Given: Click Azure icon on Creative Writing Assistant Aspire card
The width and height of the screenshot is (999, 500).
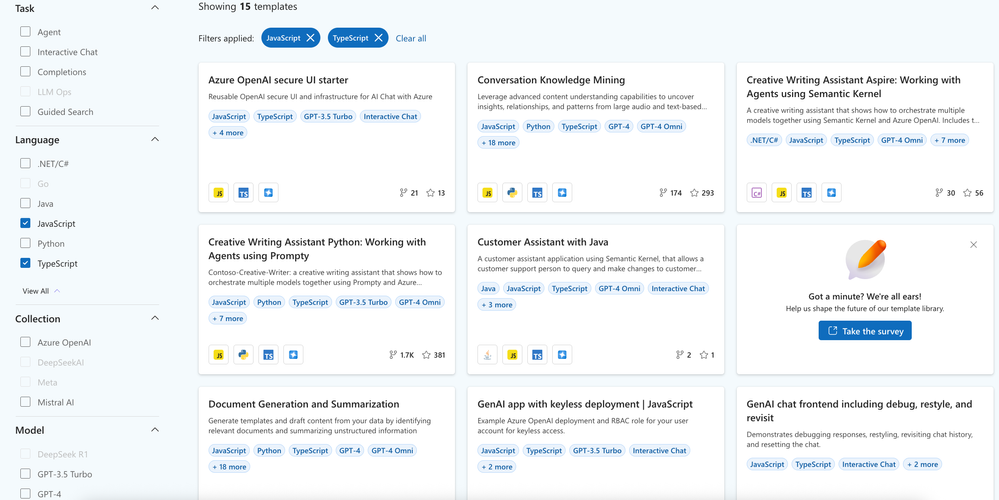Looking at the screenshot, I should 831,193.
